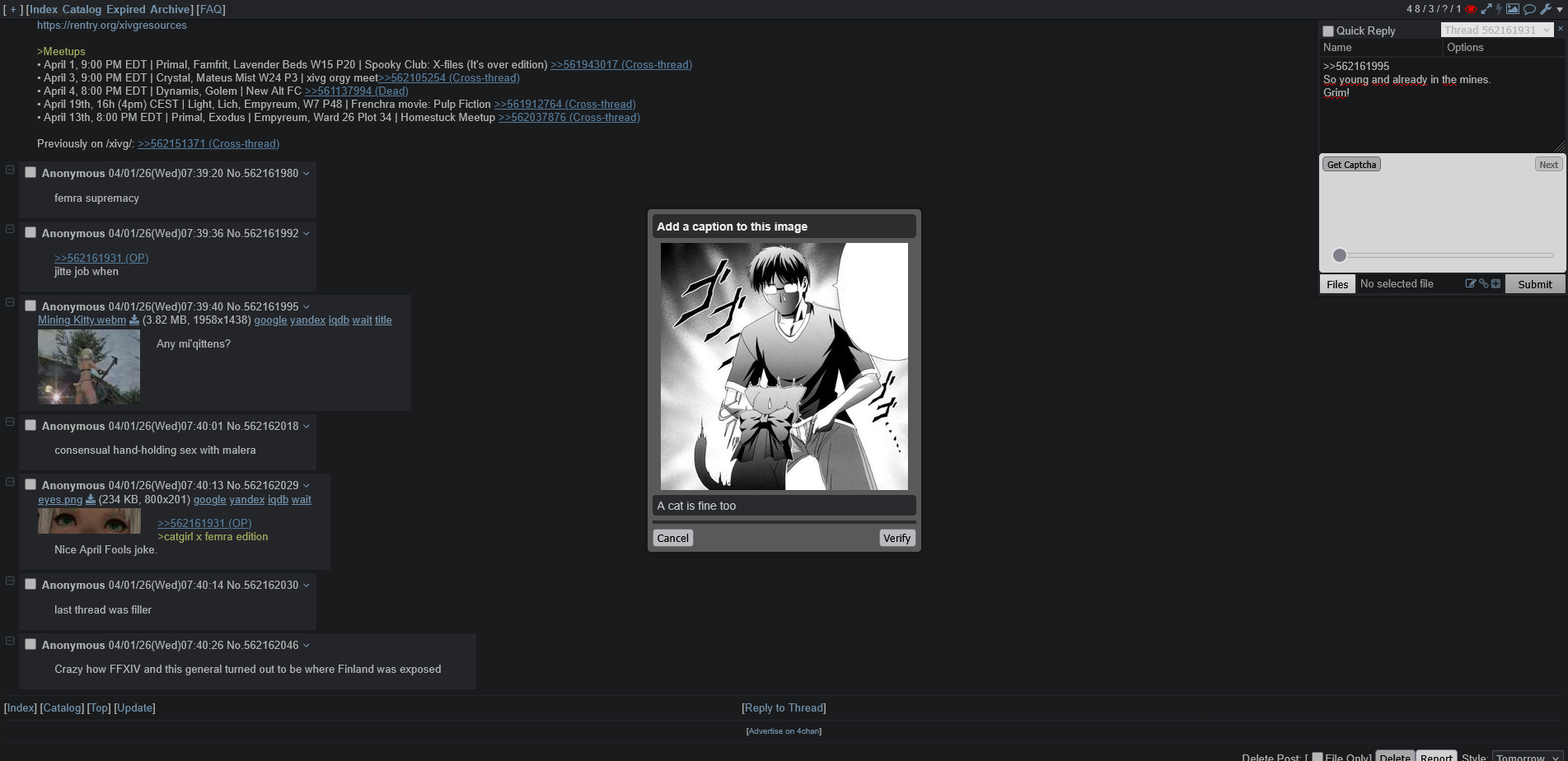
Task: Open the Style Tomorrow dropdown
Action: (x=1528, y=757)
